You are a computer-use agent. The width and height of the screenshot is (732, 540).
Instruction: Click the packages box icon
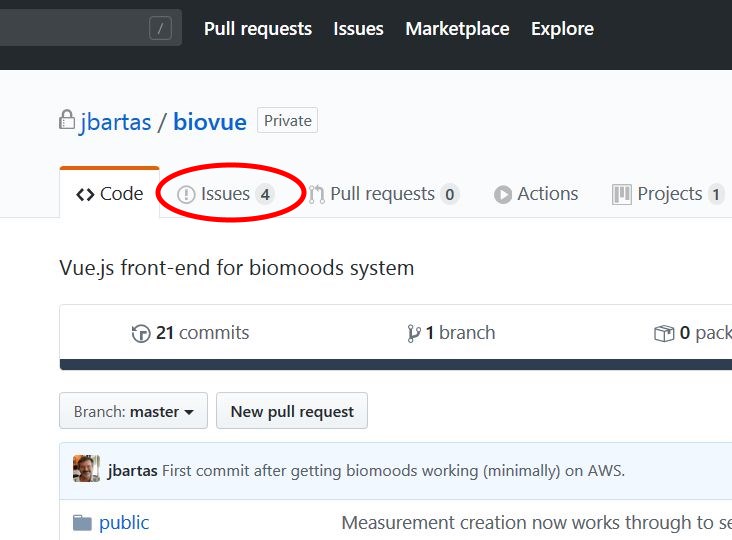[x=664, y=333]
